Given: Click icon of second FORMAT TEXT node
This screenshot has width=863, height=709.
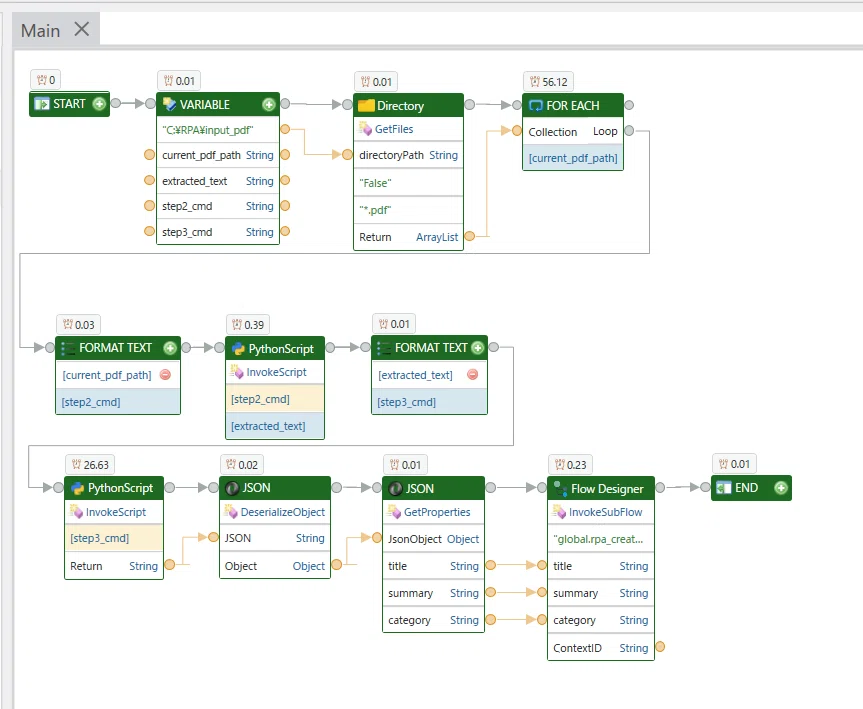Looking at the screenshot, I should point(384,348).
